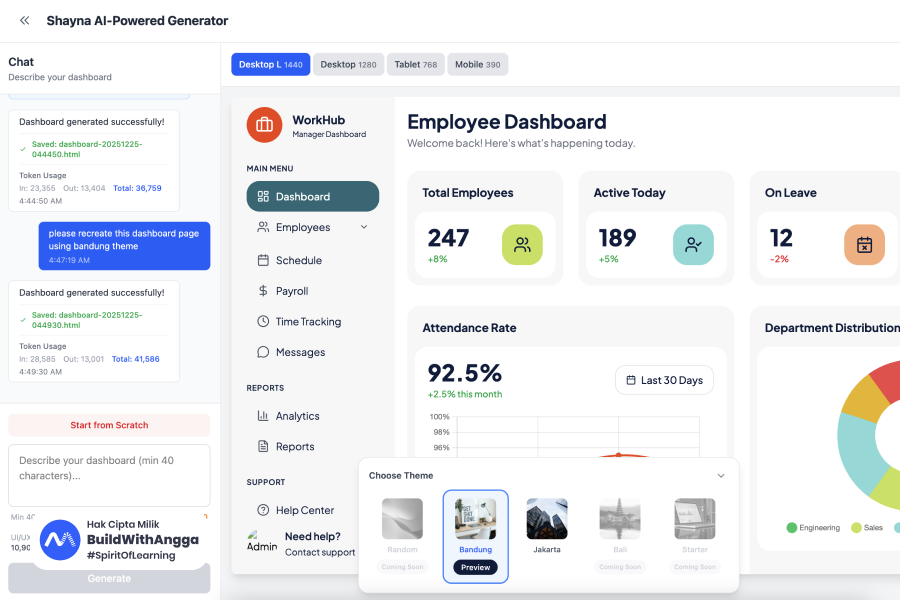Screen dimensions: 900x600
Task: Click the WorkHub logo icon
Action: click(264, 124)
